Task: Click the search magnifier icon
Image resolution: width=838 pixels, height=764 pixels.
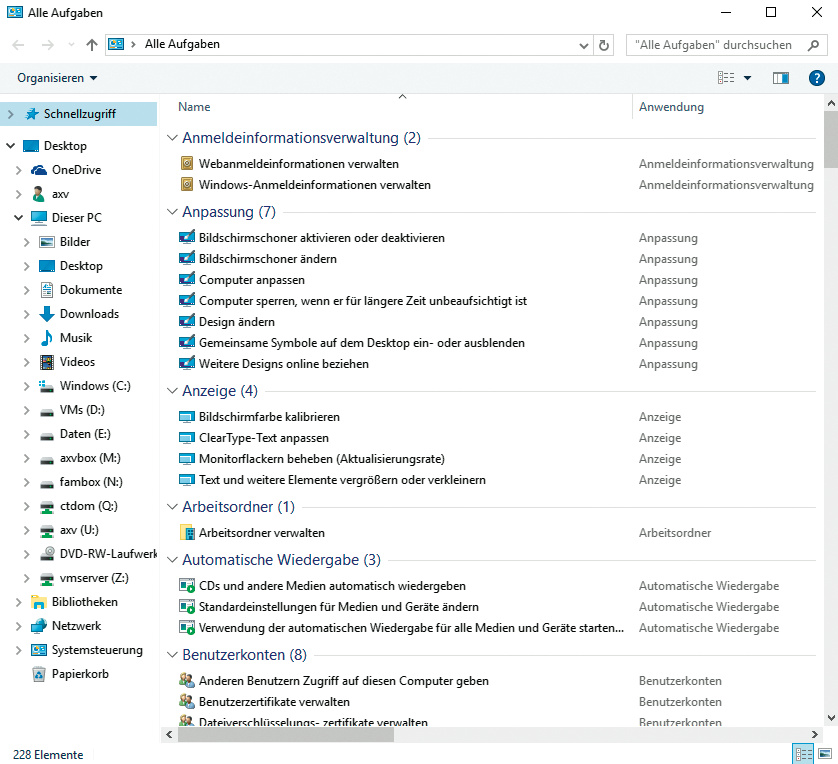Action: point(813,45)
